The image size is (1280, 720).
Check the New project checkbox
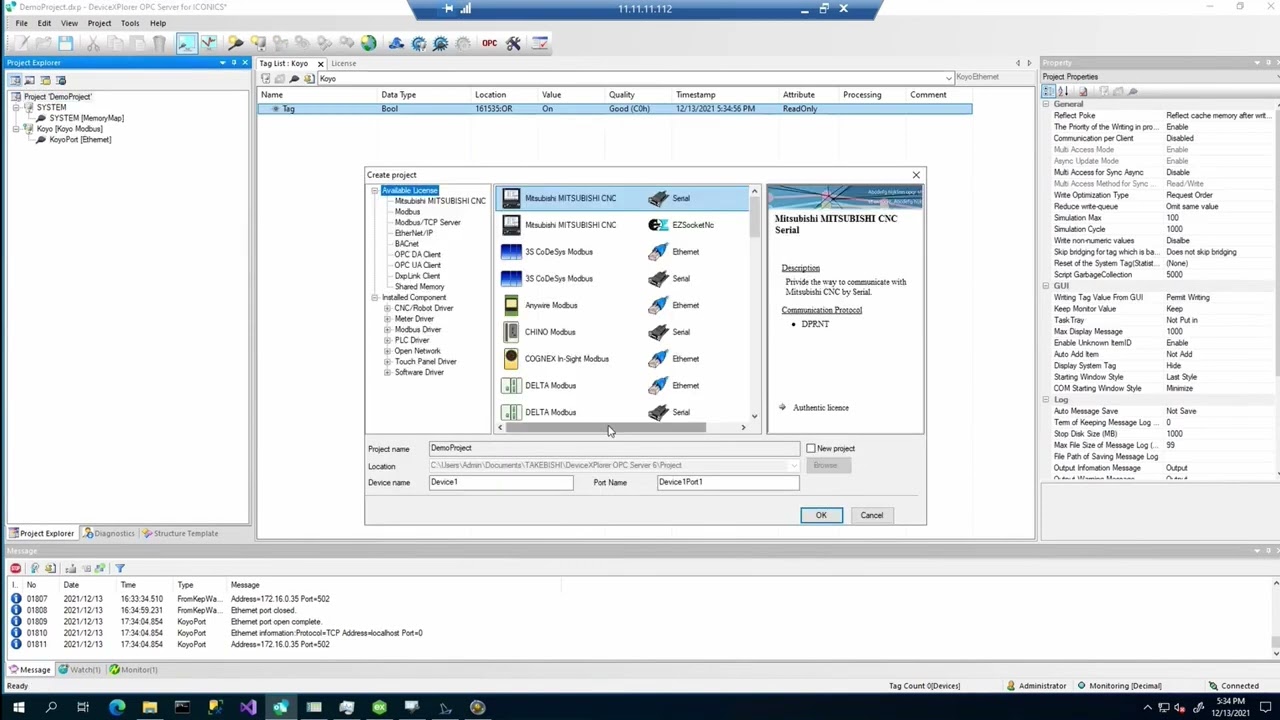pos(811,449)
